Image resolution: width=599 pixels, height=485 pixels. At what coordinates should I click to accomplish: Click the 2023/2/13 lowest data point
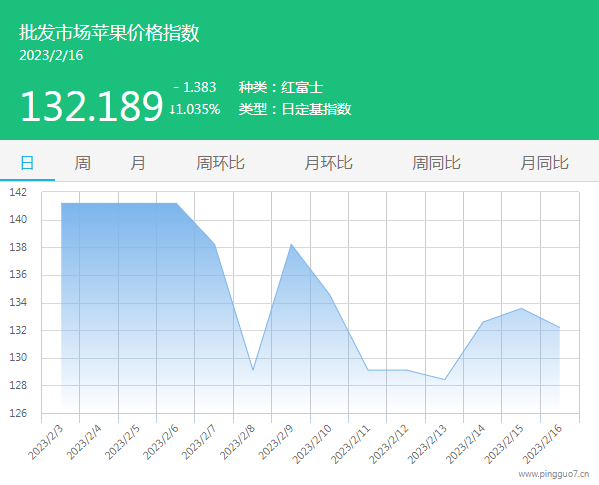click(445, 380)
